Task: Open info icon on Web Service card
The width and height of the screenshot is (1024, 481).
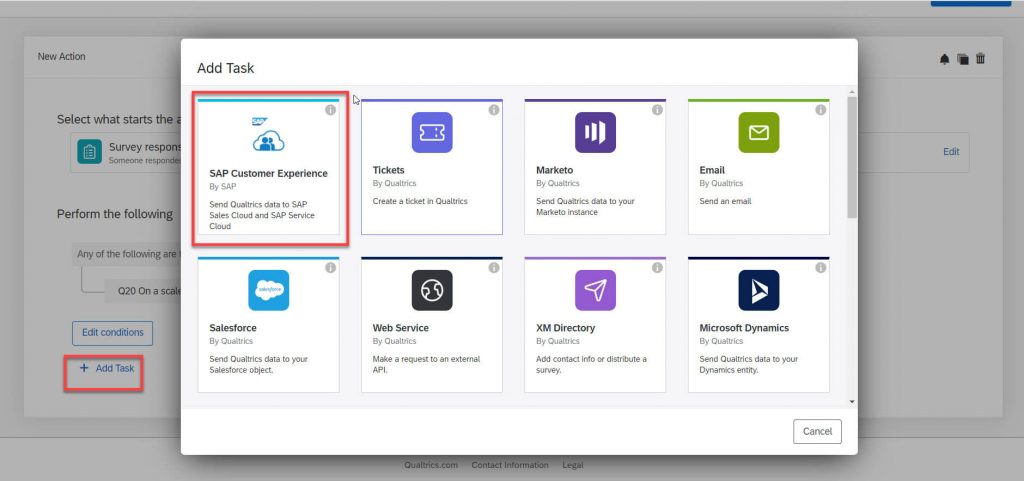Action: pyautogui.click(x=494, y=268)
